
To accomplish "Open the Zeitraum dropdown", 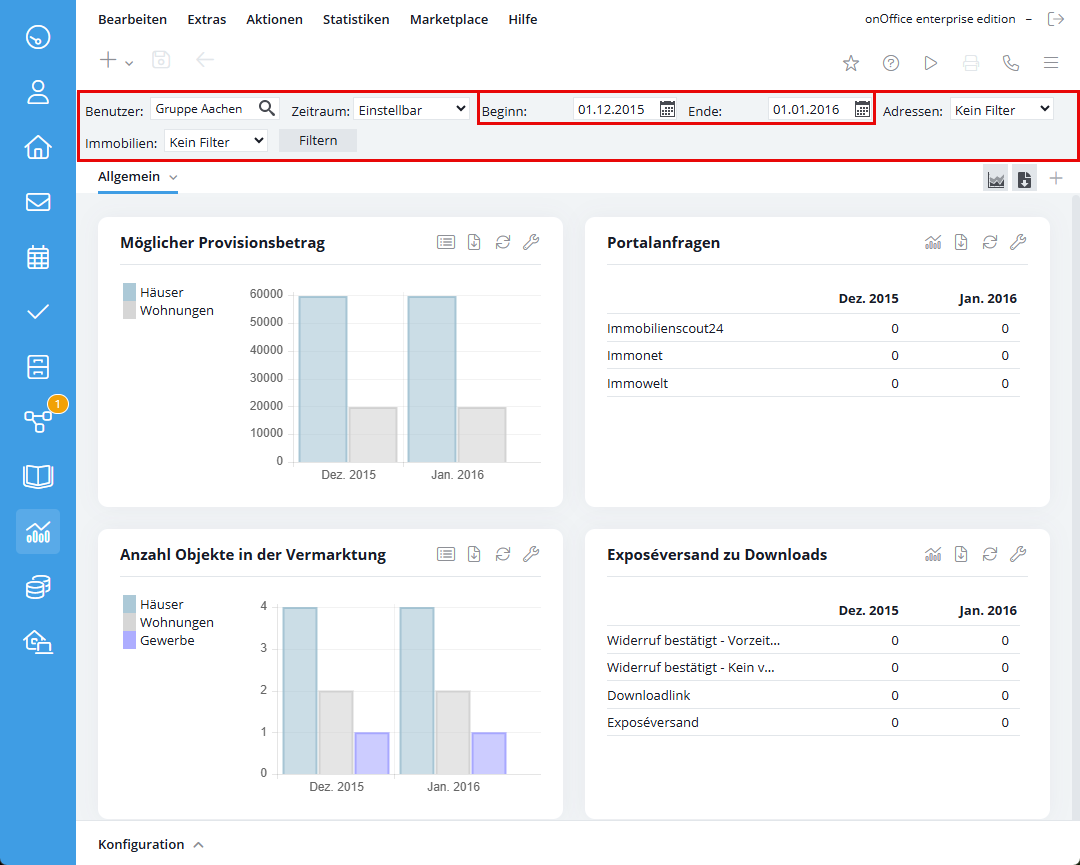I will click(x=412, y=109).
